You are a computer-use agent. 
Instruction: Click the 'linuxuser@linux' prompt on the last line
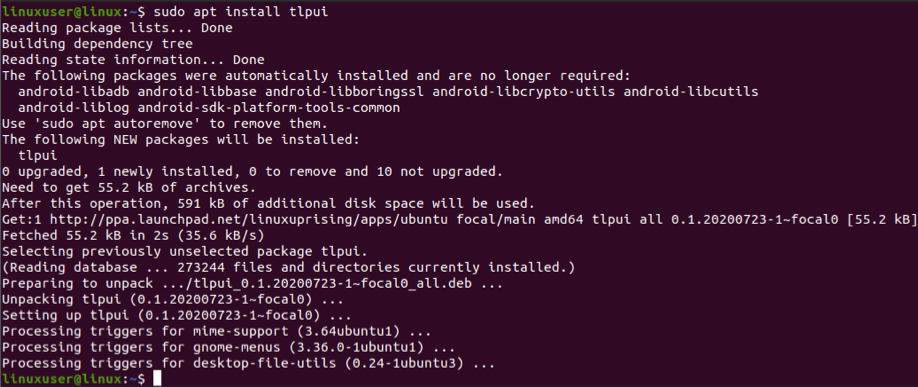[x=64, y=379]
